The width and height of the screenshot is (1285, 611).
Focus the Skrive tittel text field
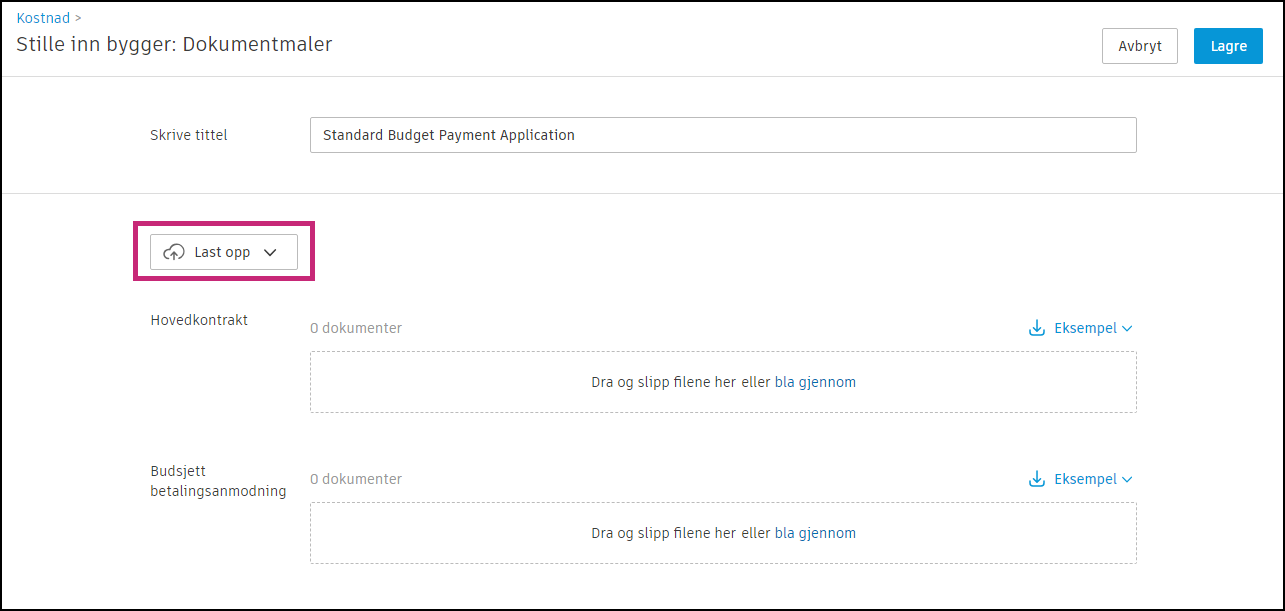(x=722, y=135)
